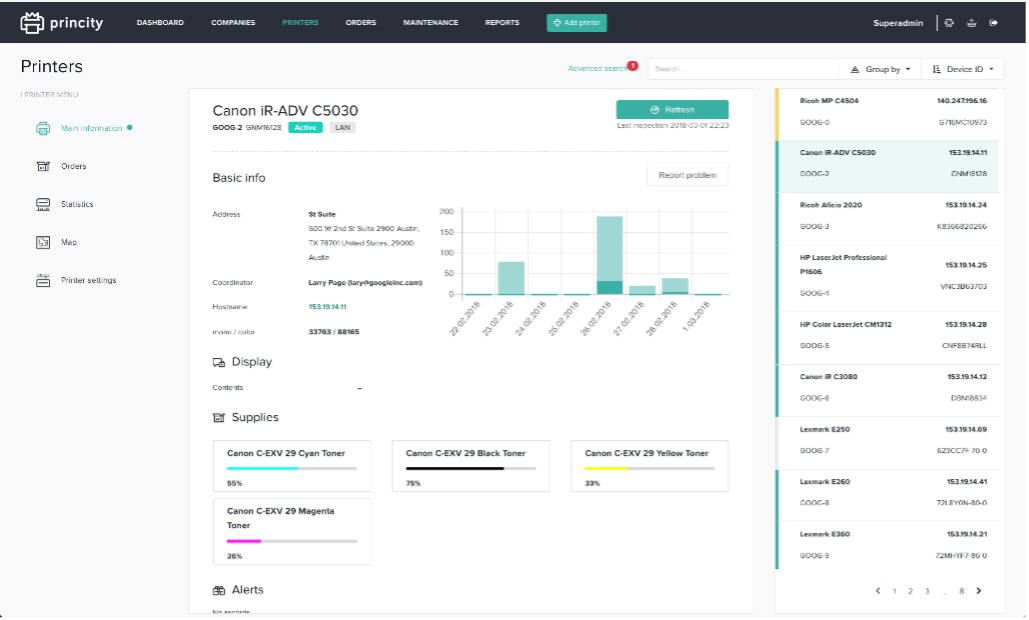Click the Add printer button
This screenshot has height=620, width=1029.
point(577,23)
